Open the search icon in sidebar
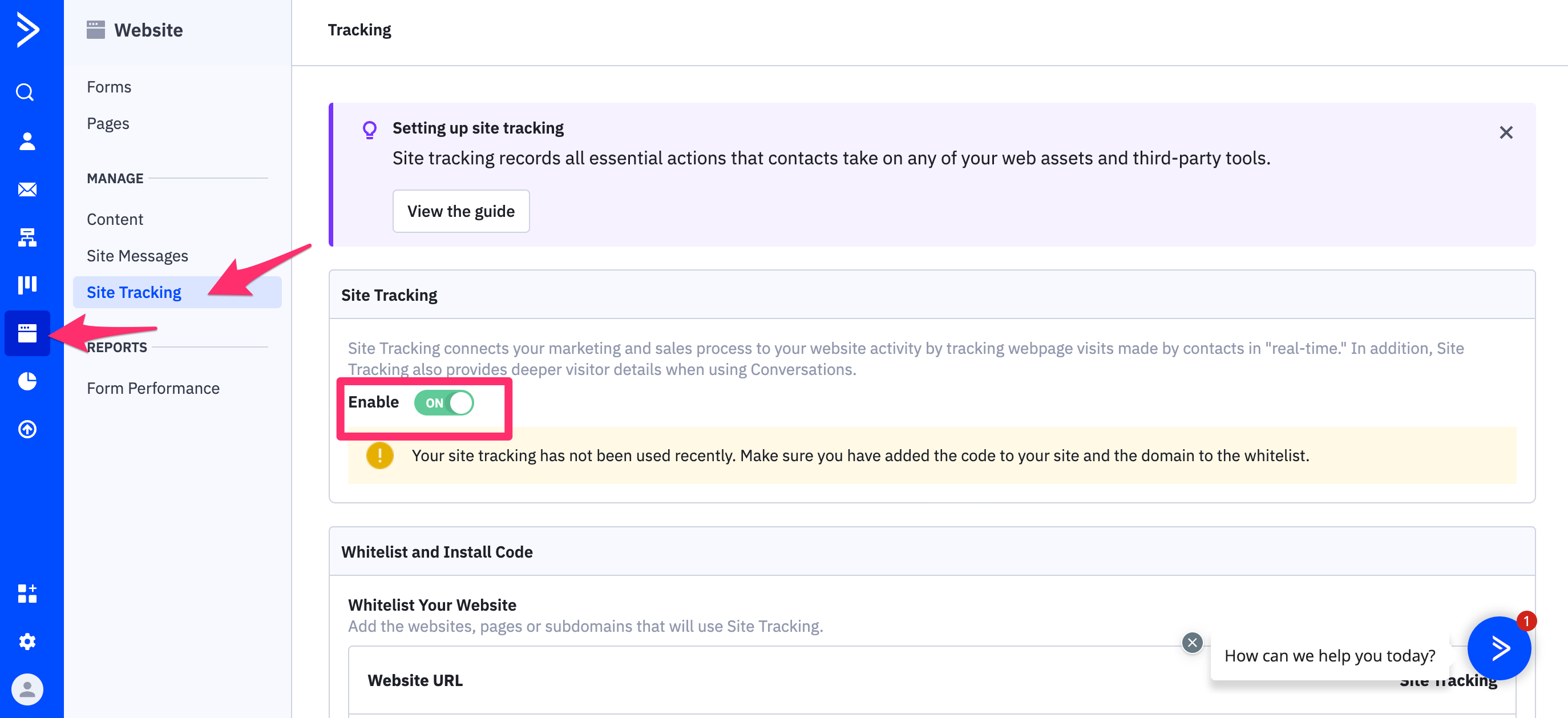The height and width of the screenshot is (718, 1568). (x=26, y=92)
